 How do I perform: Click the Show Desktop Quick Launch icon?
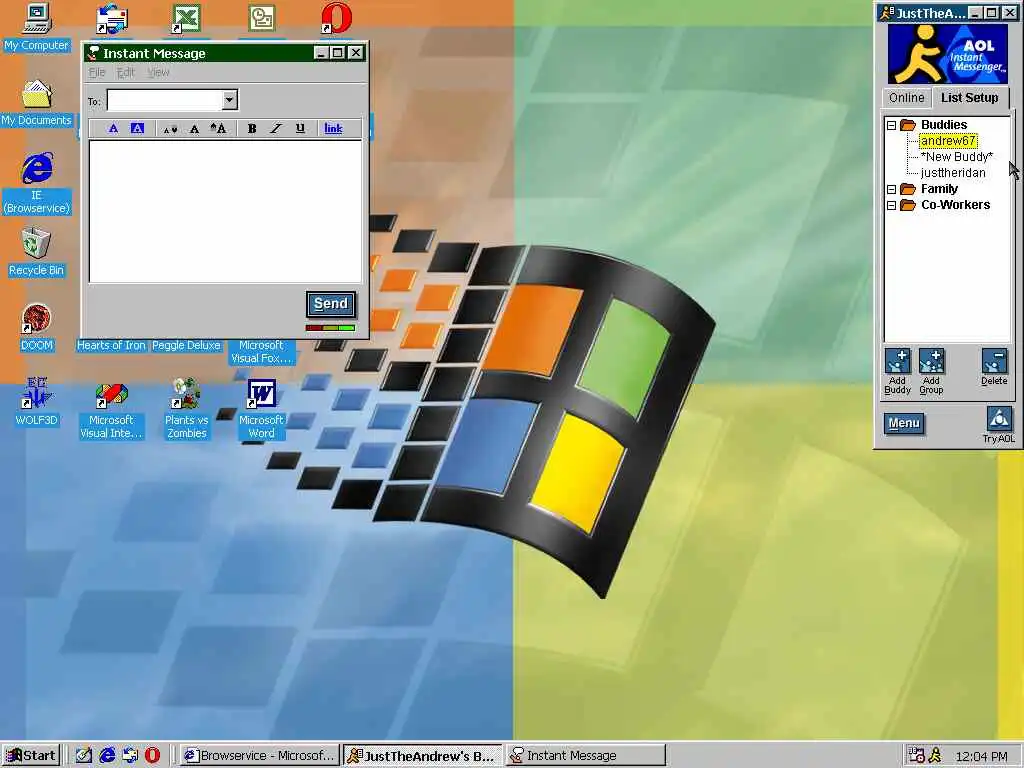[x=84, y=756]
